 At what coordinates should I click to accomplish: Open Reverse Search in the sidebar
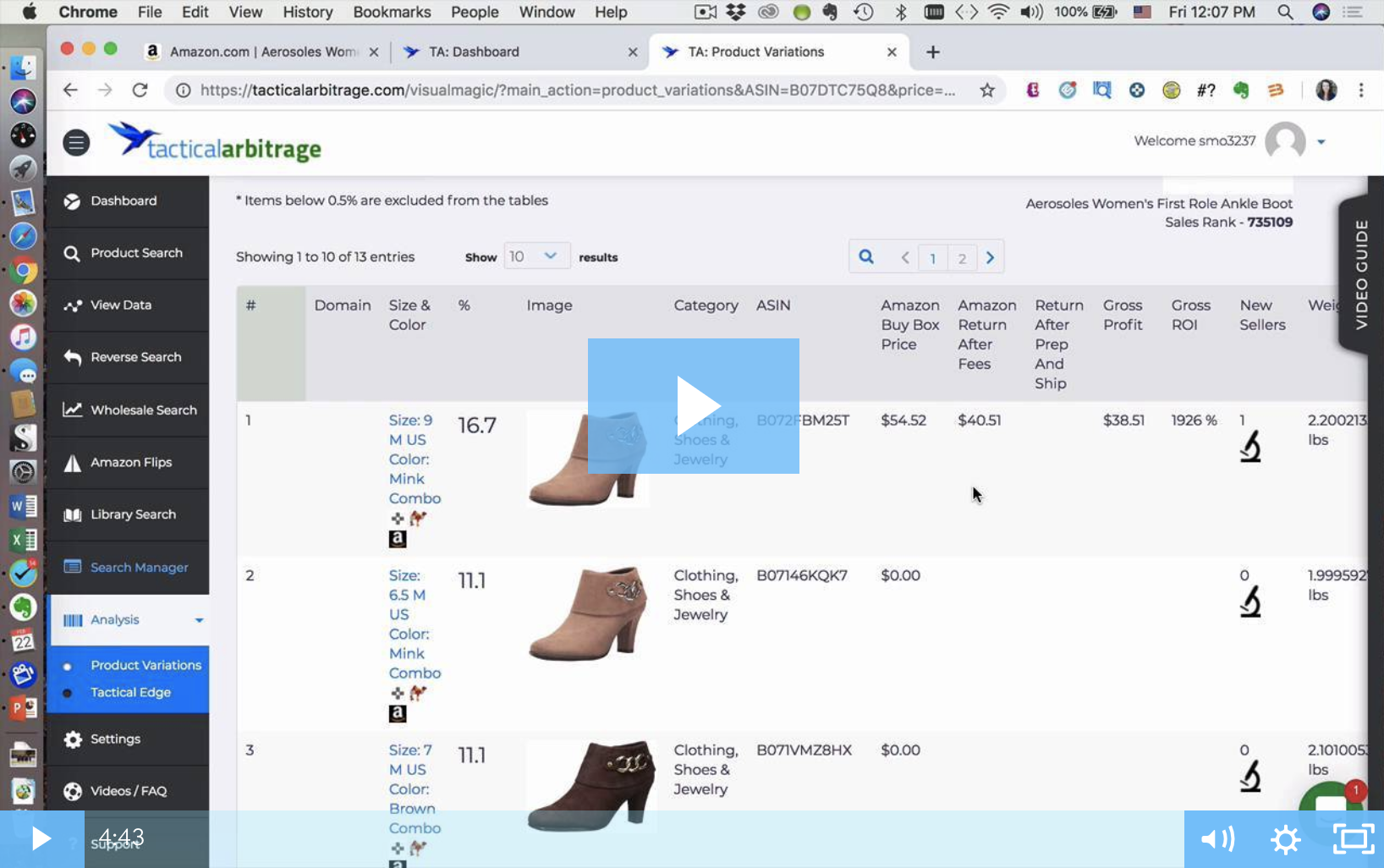pyautogui.click(x=128, y=357)
